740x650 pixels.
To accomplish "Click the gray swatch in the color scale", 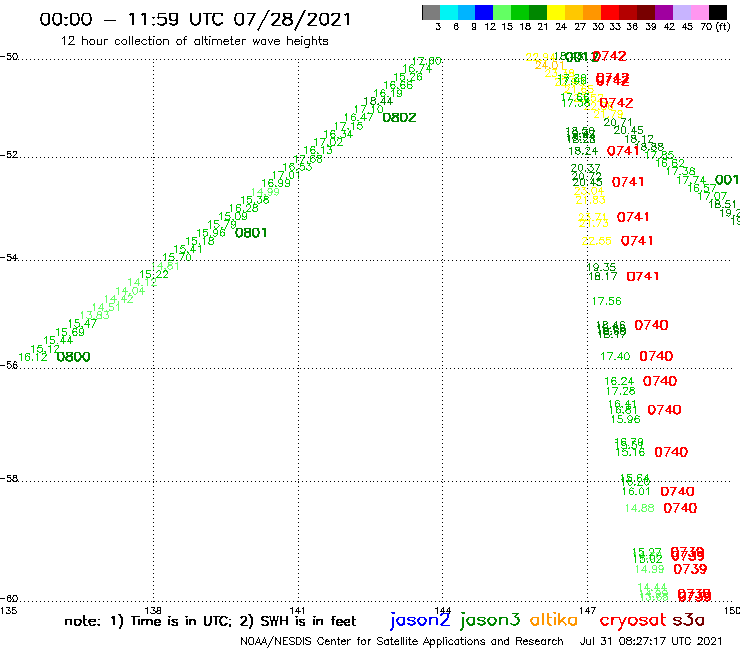I will [431, 12].
